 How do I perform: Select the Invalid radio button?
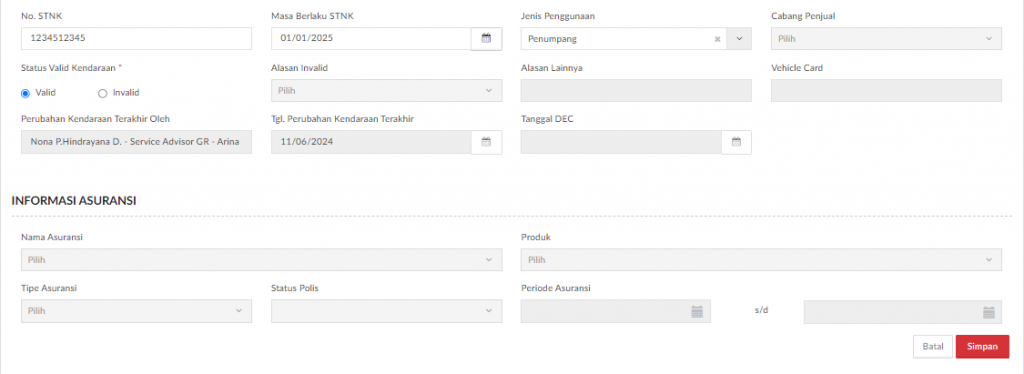point(102,93)
